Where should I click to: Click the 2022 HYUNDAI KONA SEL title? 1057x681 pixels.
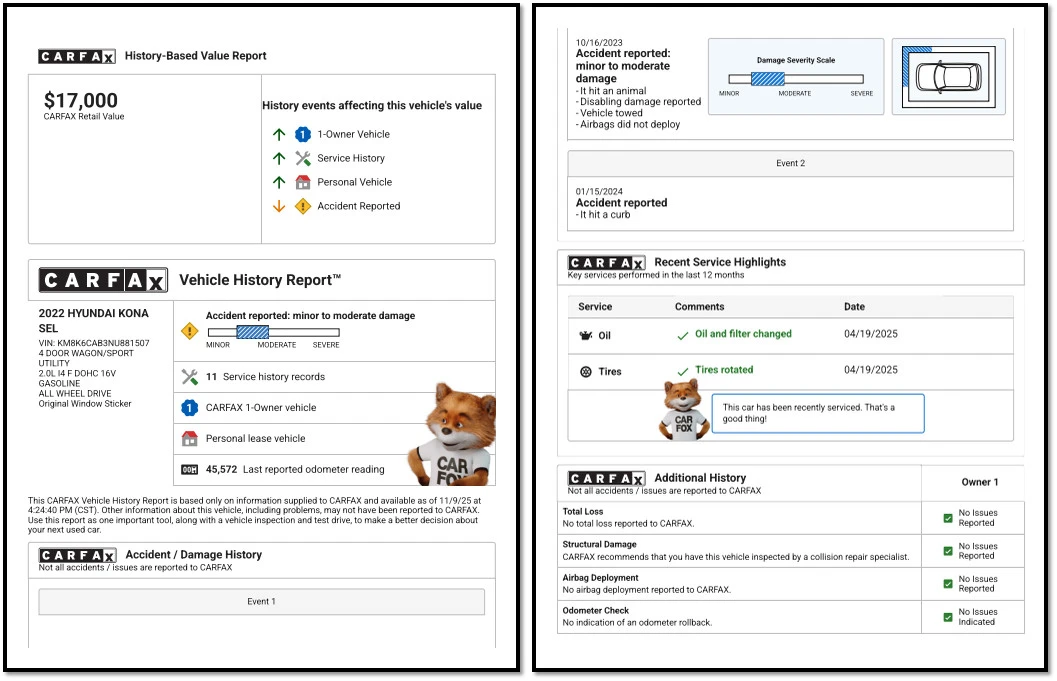tap(94, 321)
